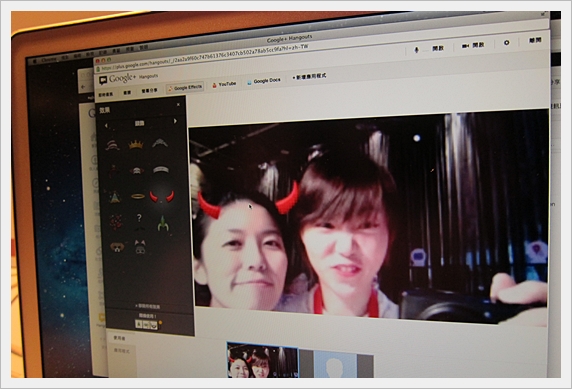Show previous effects category with left arrow
Screen dimensions: 572x389
click(106, 126)
